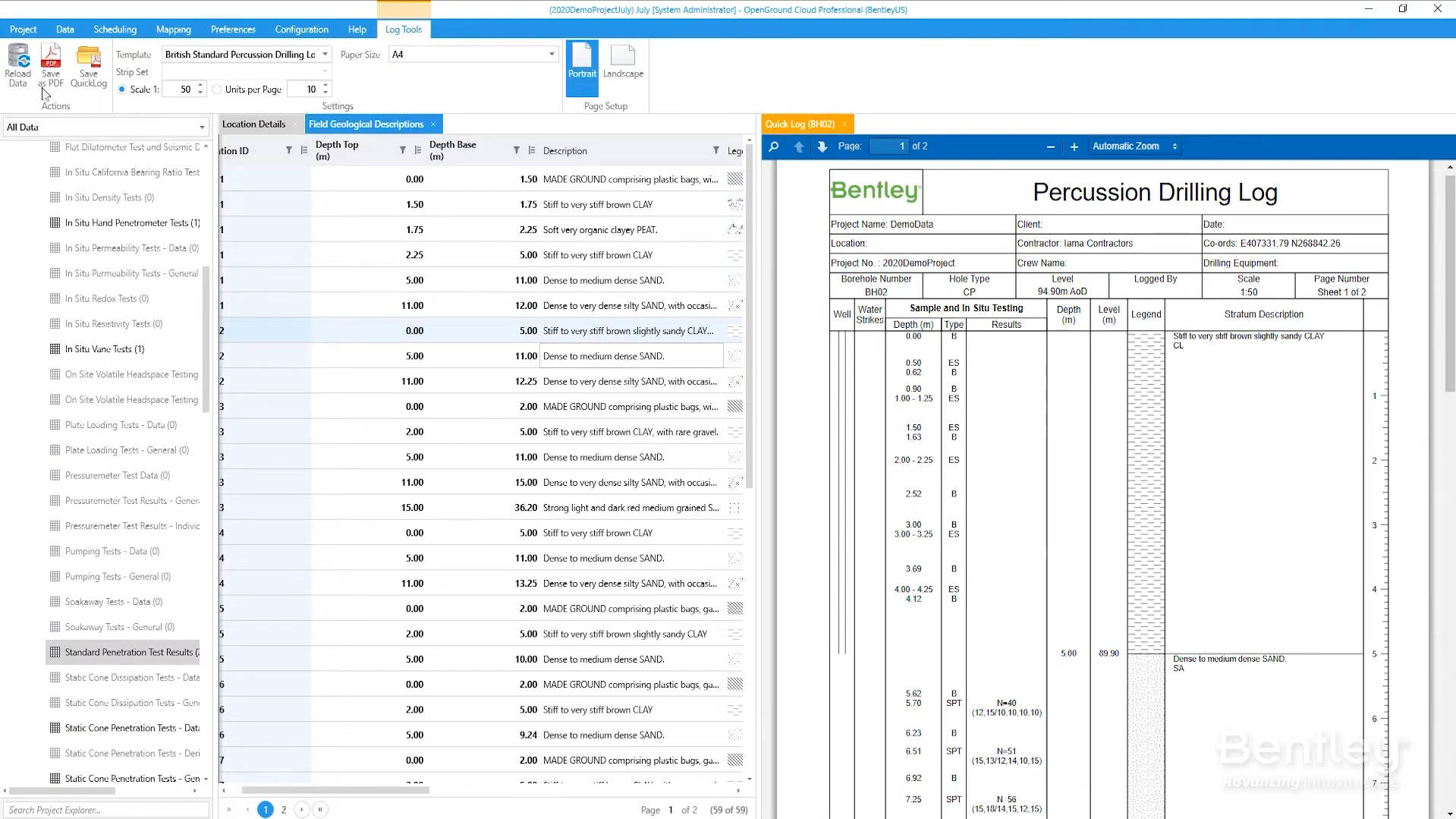Open the Data menu
This screenshot has width=1456, height=819.
coord(65,30)
